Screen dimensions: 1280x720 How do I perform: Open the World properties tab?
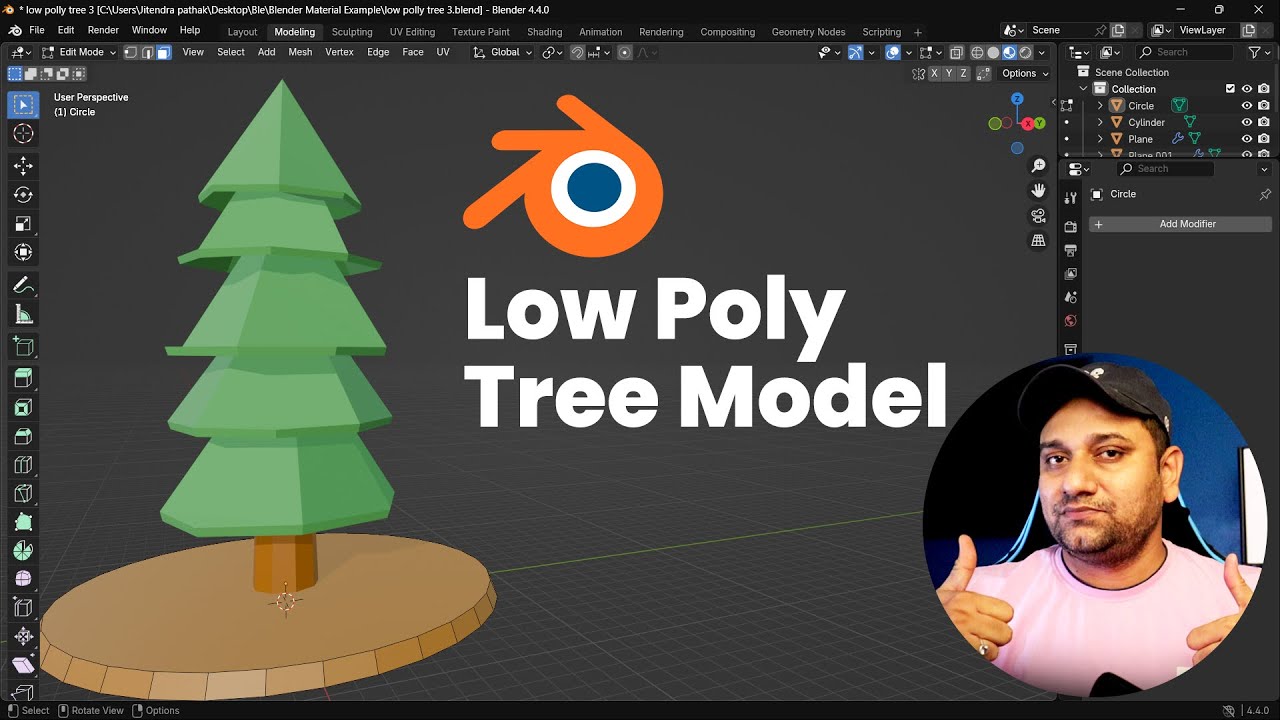[x=1071, y=321]
